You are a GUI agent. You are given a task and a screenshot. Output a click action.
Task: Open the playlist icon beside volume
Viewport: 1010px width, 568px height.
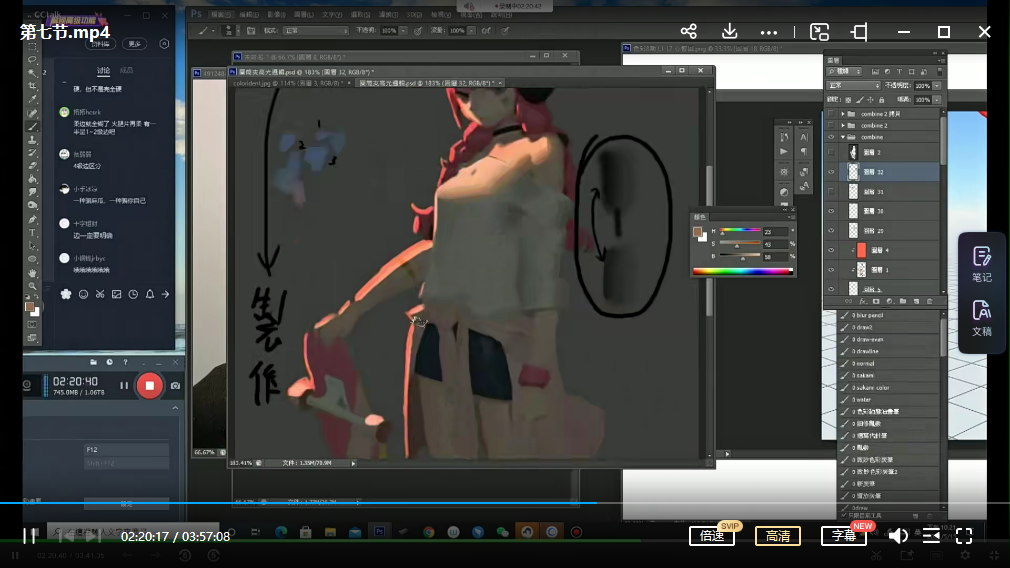pos(931,536)
